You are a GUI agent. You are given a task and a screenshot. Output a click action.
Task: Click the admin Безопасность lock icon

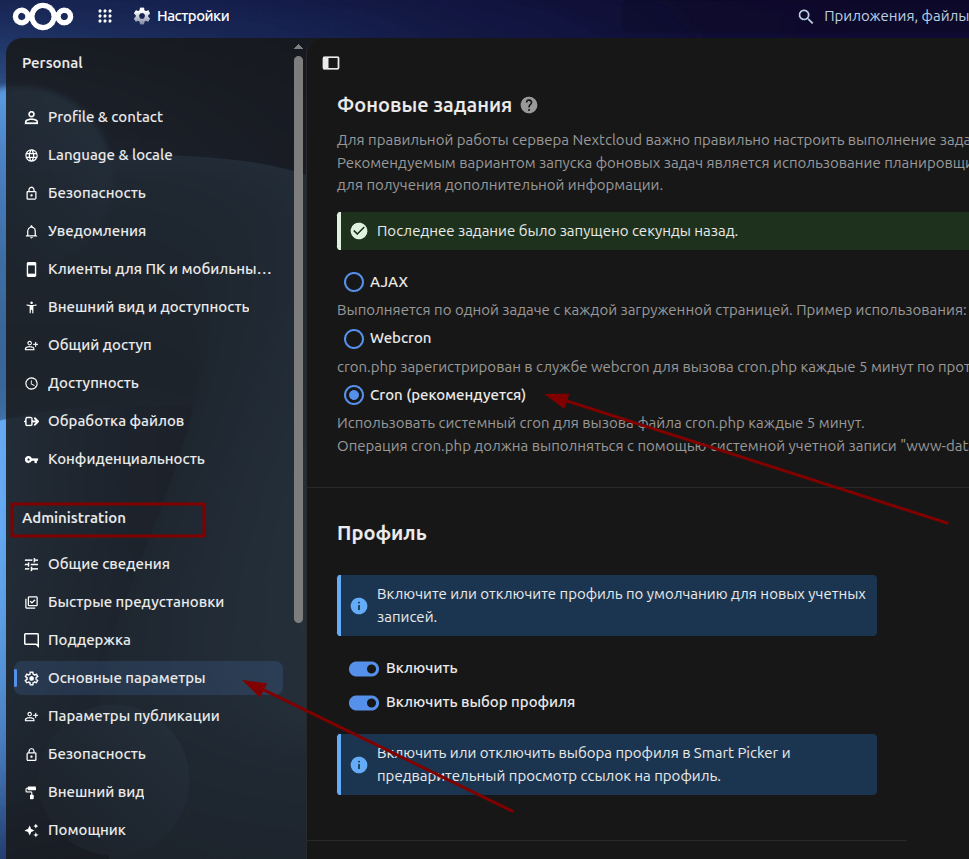(32, 755)
